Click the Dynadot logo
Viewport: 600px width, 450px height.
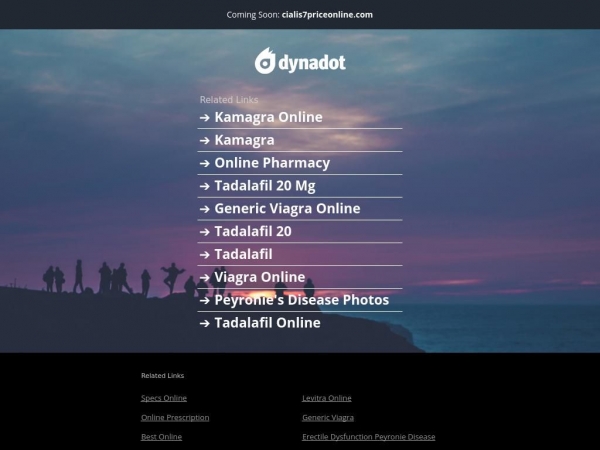click(300, 61)
